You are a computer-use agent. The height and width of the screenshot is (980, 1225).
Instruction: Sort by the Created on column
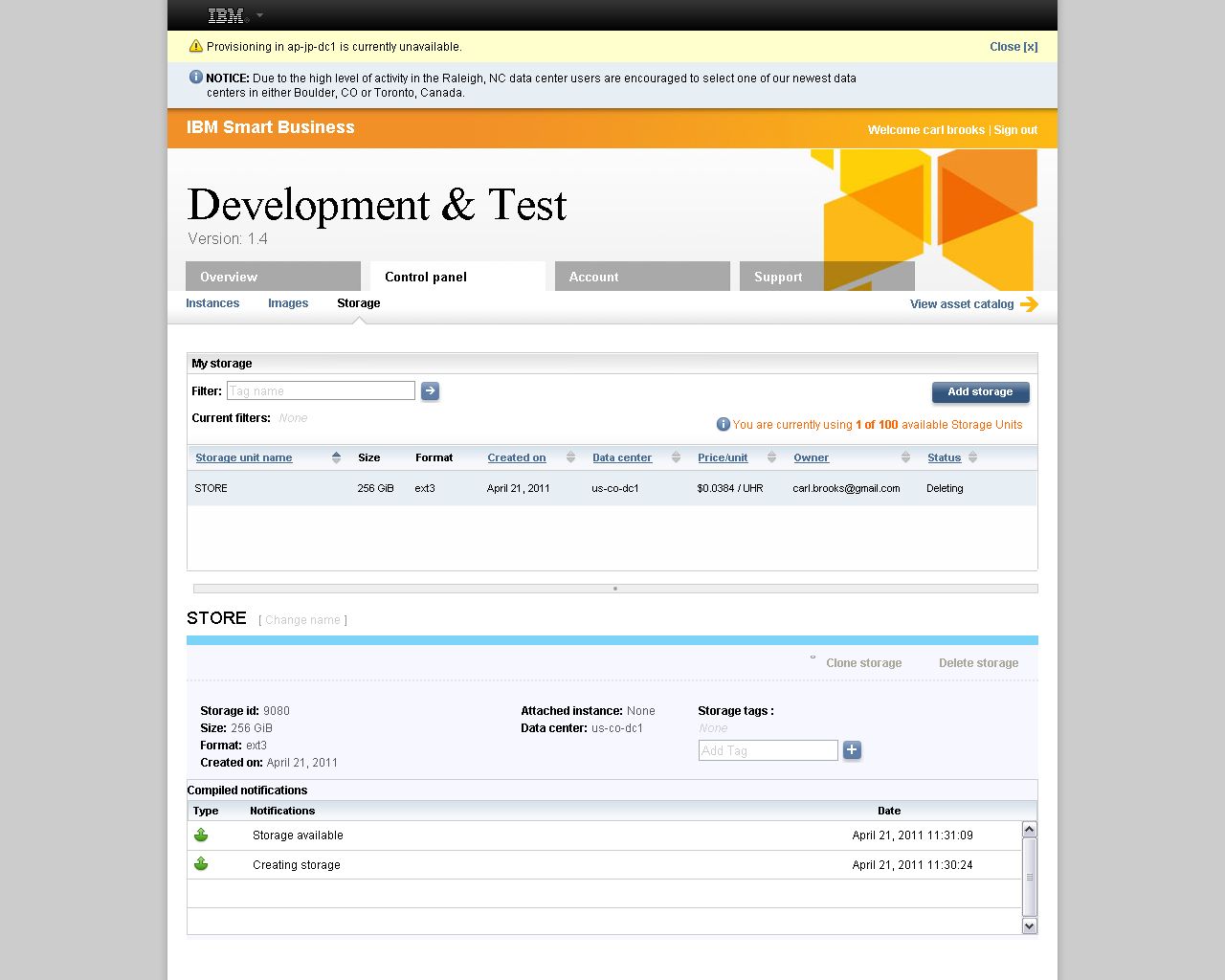coord(517,457)
